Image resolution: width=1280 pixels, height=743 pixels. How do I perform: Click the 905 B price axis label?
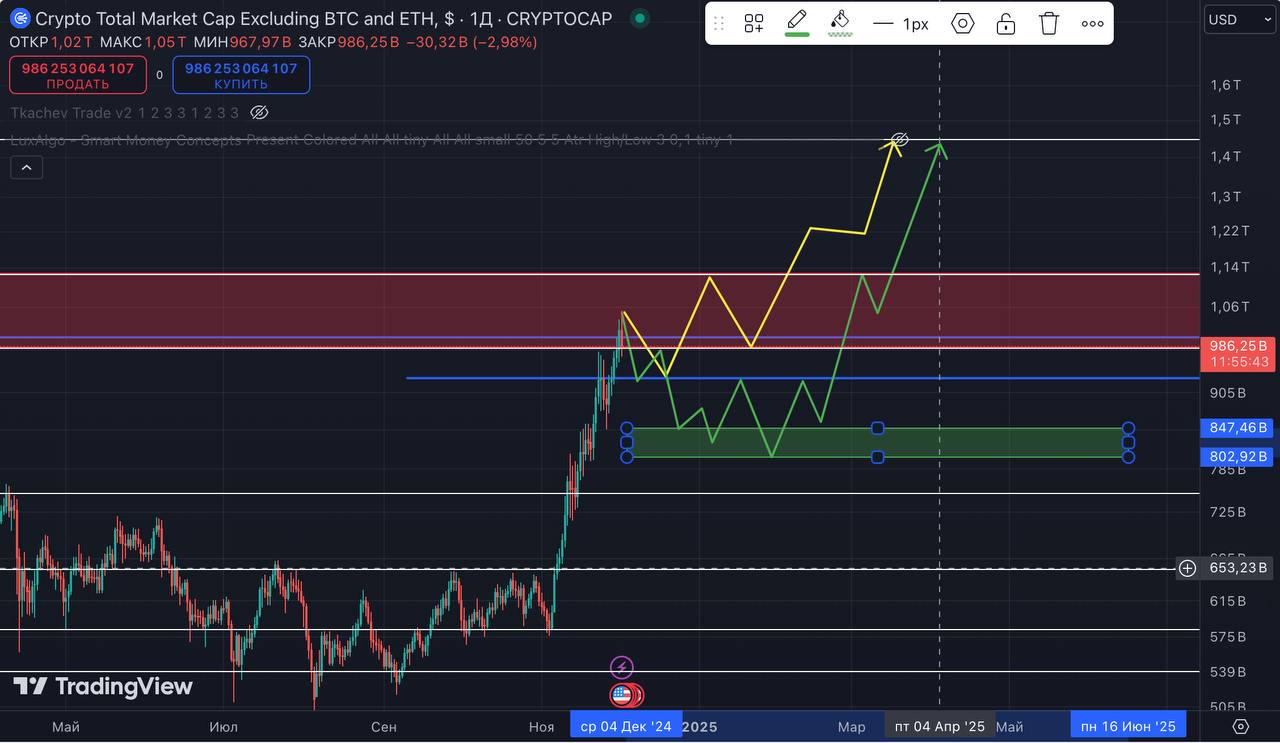click(x=1227, y=393)
